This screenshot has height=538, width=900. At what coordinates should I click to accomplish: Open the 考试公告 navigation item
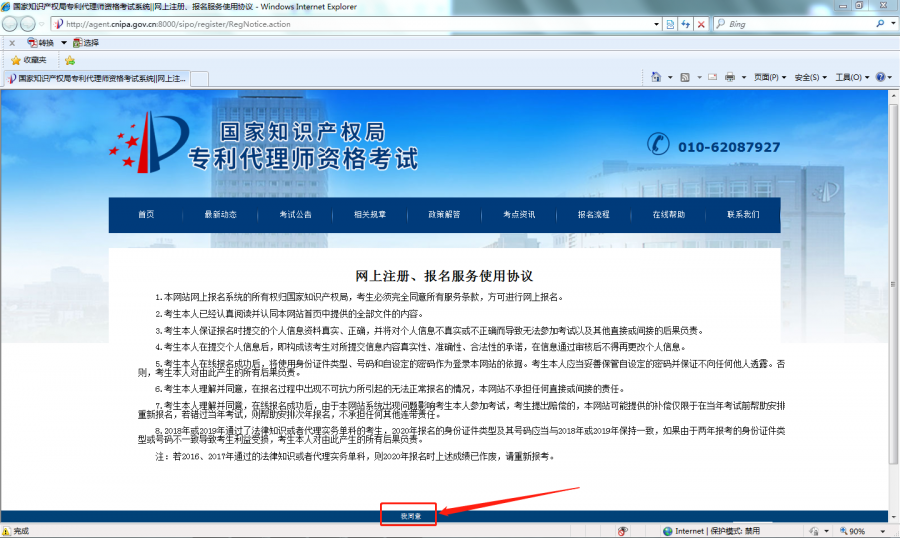pyautogui.click(x=295, y=215)
